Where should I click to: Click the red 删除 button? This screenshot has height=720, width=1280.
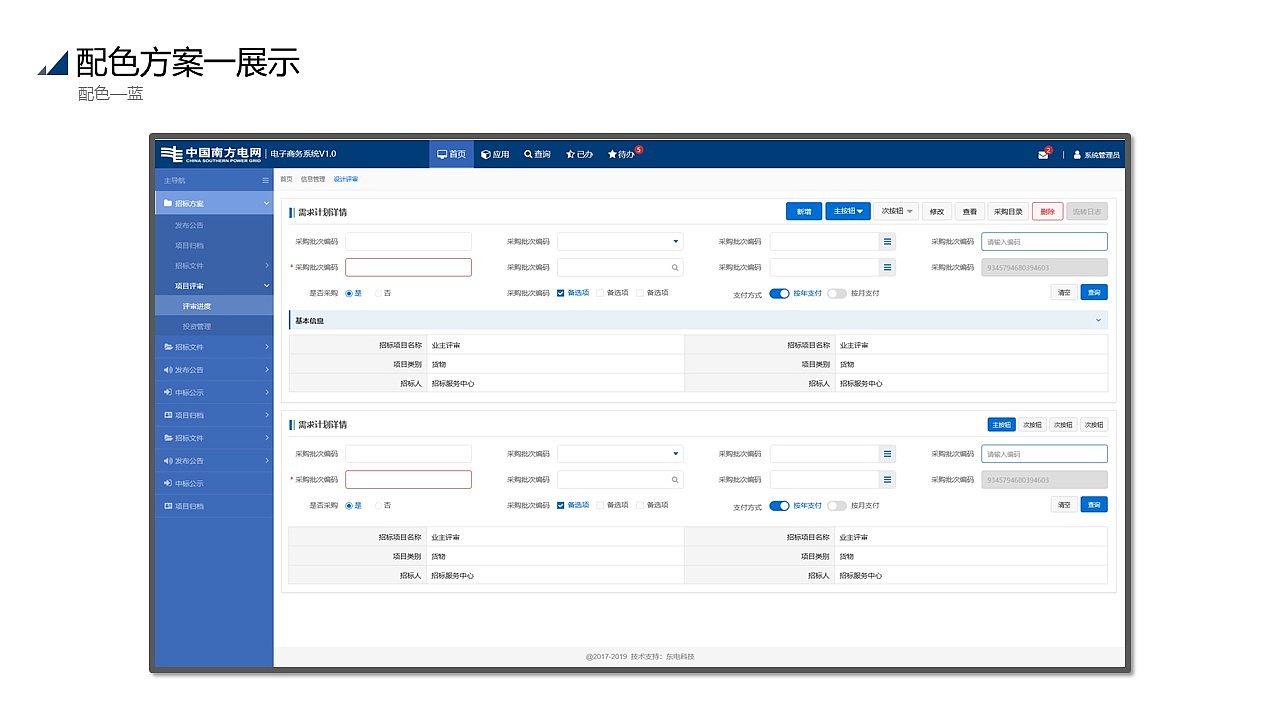click(1047, 211)
